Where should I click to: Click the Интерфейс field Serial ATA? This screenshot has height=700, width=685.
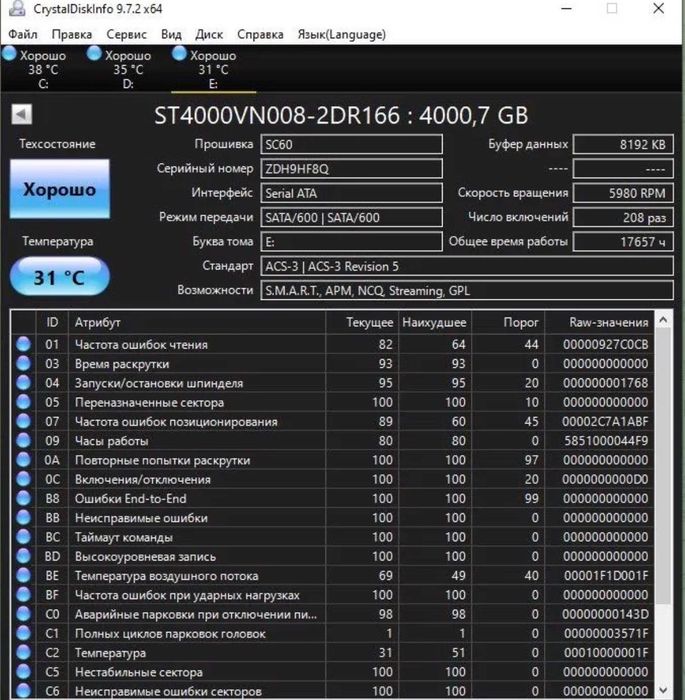pyautogui.click(x=351, y=193)
